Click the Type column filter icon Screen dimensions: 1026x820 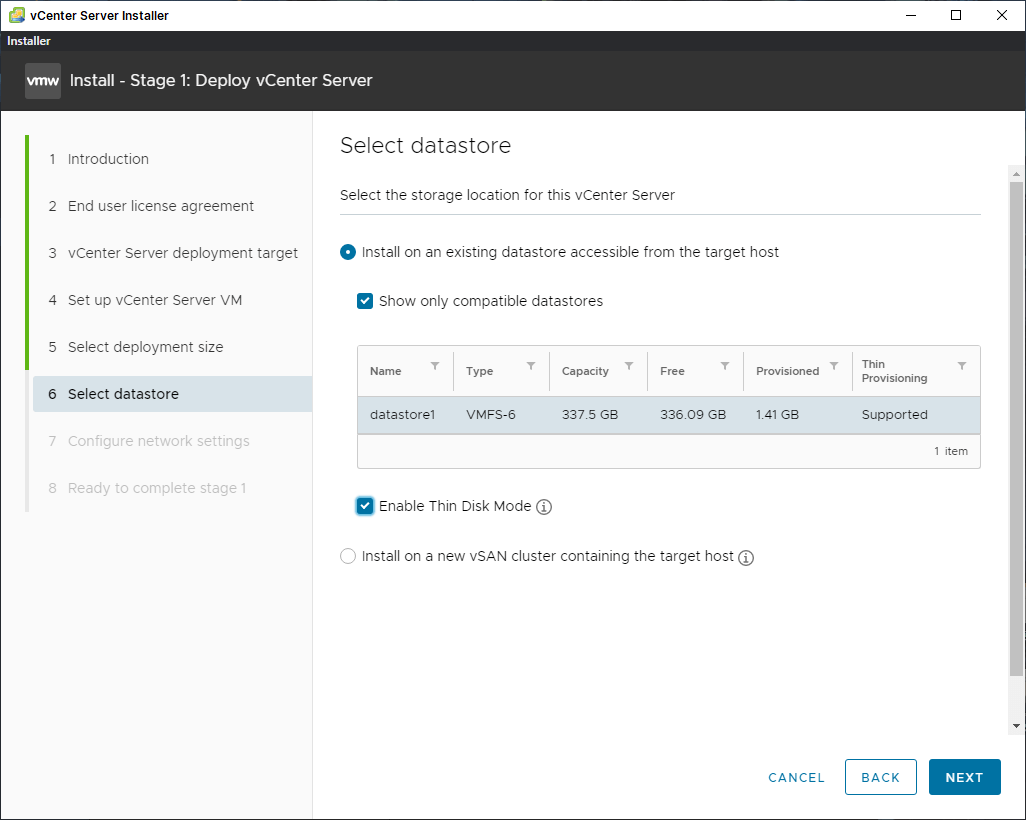(x=531, y=366)
